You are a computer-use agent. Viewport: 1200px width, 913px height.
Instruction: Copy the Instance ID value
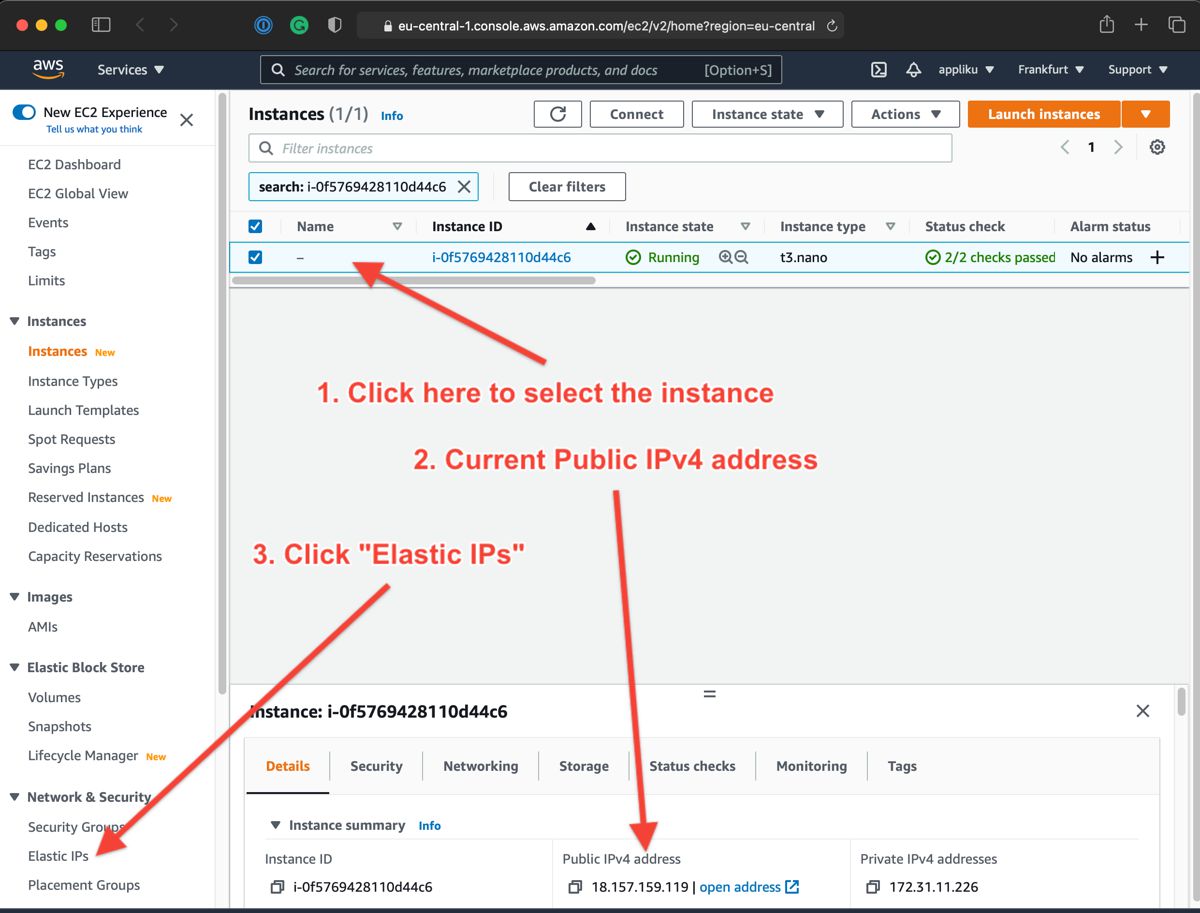tap(278, 887)
